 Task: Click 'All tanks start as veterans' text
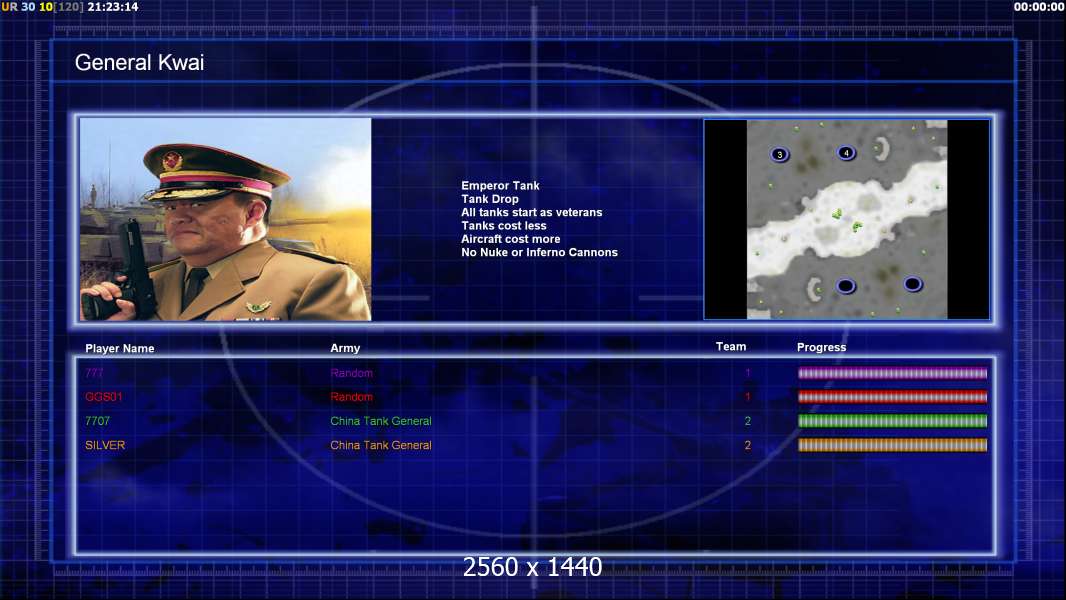pos(532,212)
